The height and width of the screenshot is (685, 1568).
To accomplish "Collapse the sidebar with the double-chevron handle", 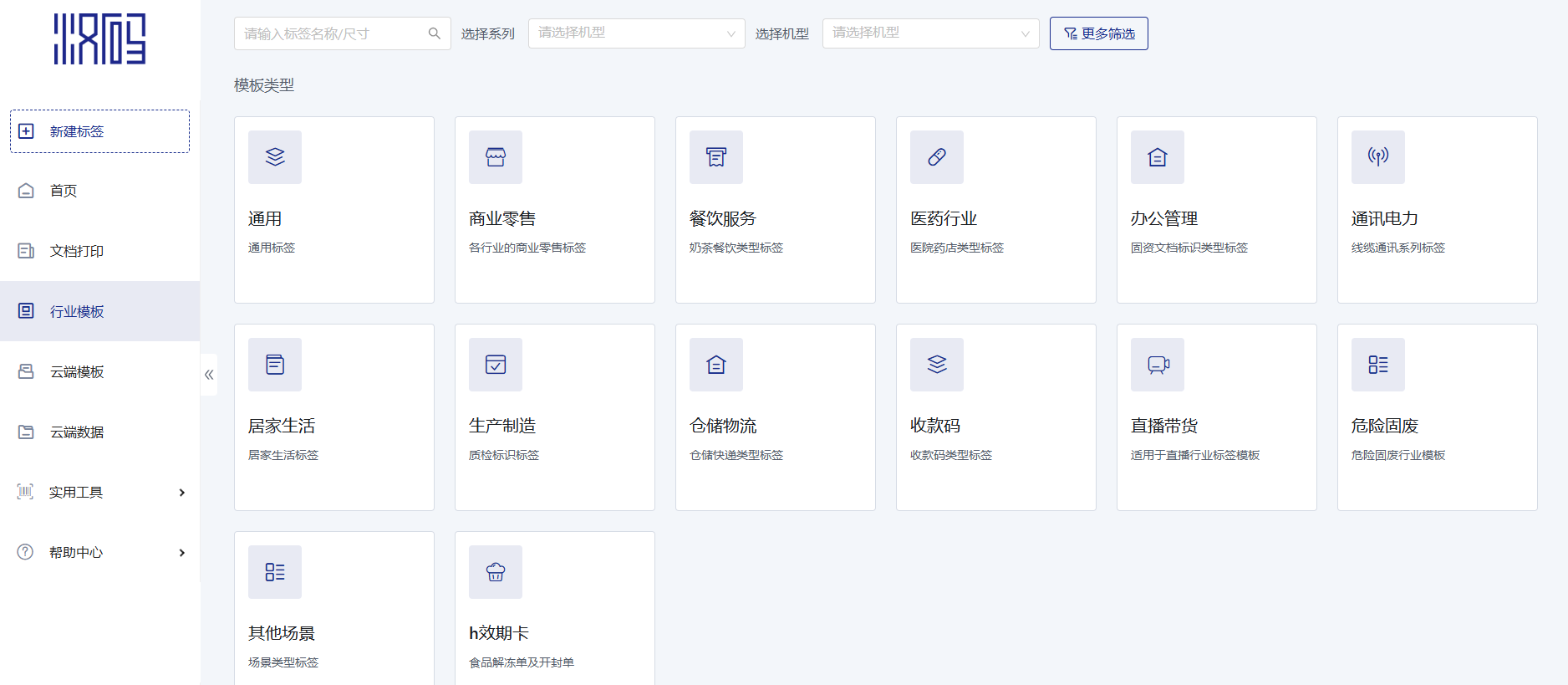I will 209,375.
